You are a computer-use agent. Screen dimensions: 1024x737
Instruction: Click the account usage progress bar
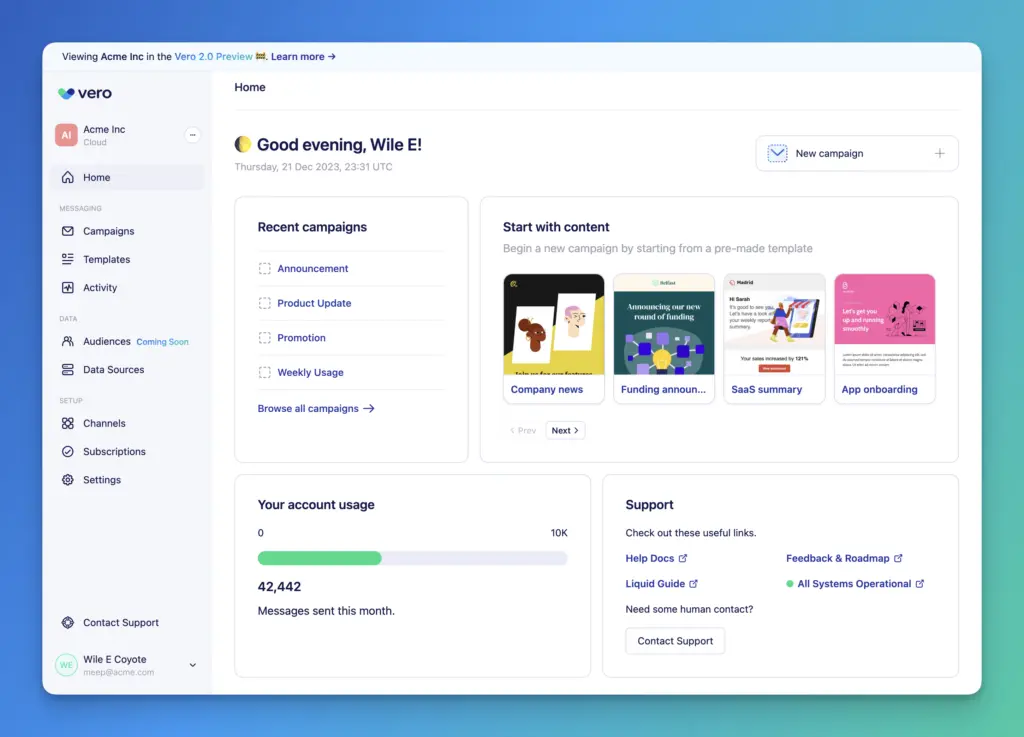coord(412,558)
